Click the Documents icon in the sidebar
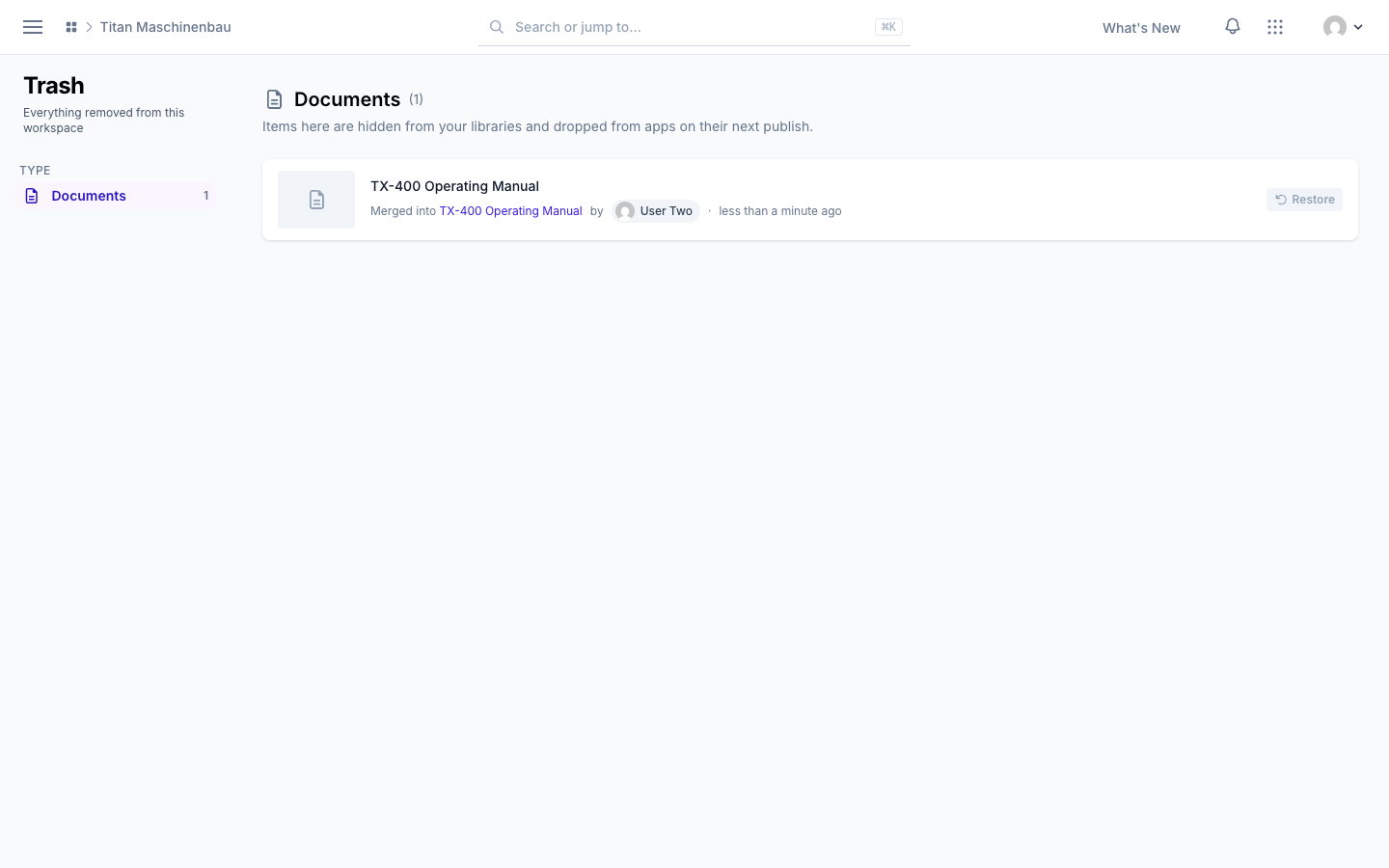The width and height of the screenshot is (1389, 868). click(x=32, y=196)
